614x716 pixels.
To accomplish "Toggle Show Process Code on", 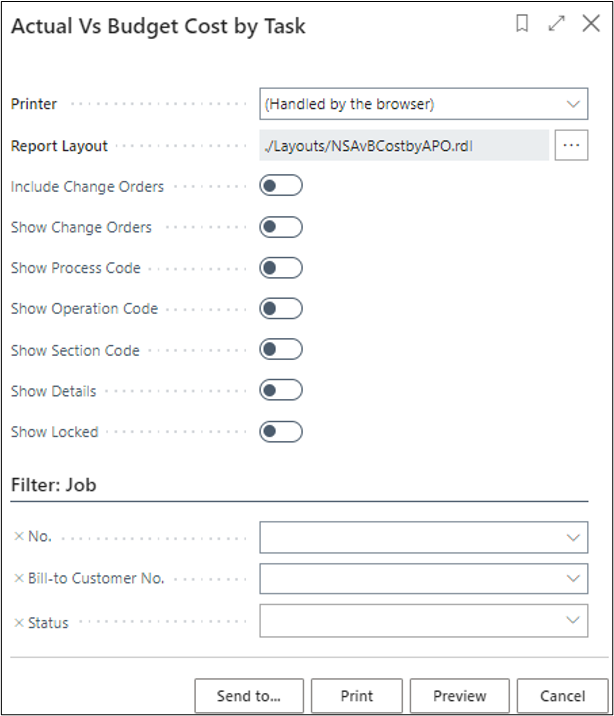I will (x=280, y=268).
